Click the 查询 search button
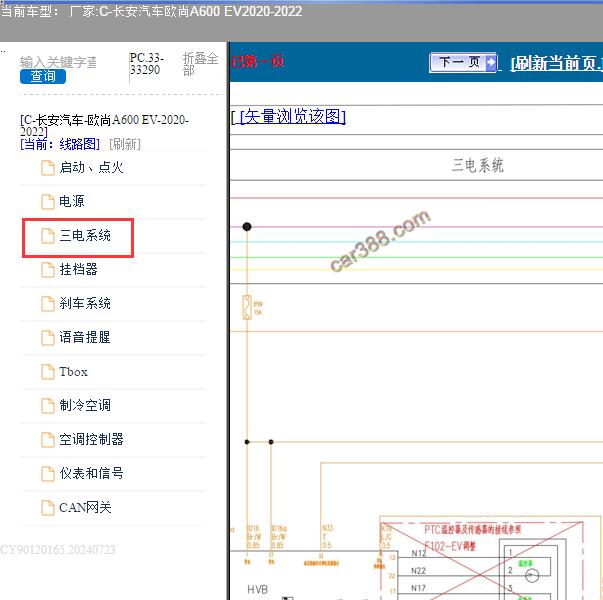Viewport: 603px width, 600px height. 43,77
